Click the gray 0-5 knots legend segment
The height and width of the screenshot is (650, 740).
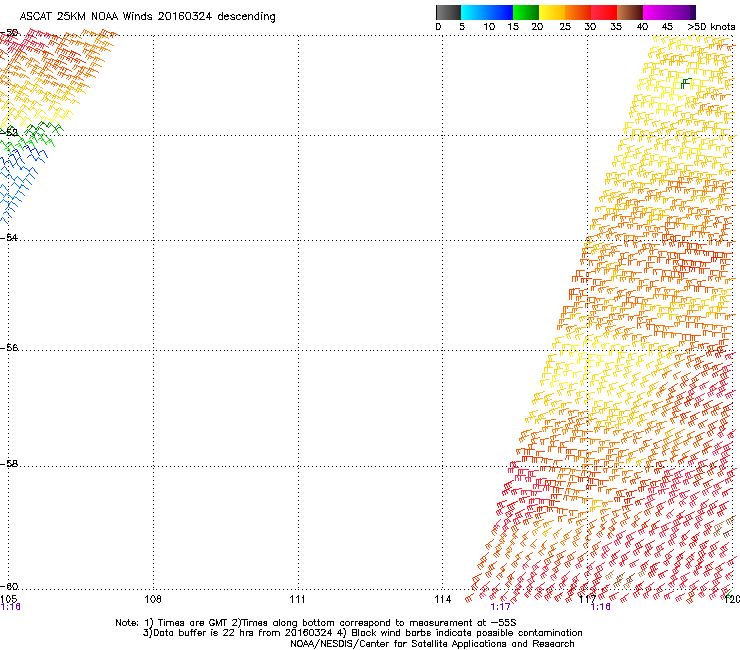pyautogui.click(x=448, y=12)
